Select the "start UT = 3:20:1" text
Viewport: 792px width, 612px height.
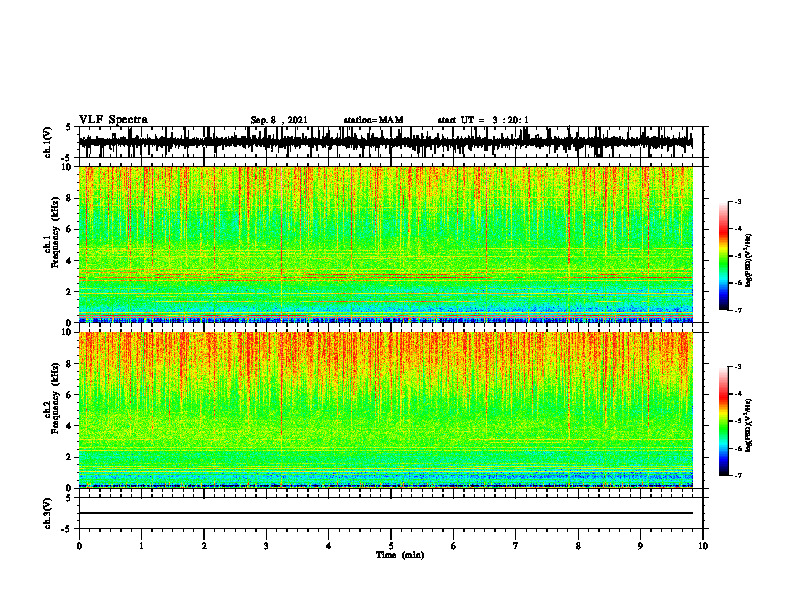pyautogui.click(x=483, y=120)
